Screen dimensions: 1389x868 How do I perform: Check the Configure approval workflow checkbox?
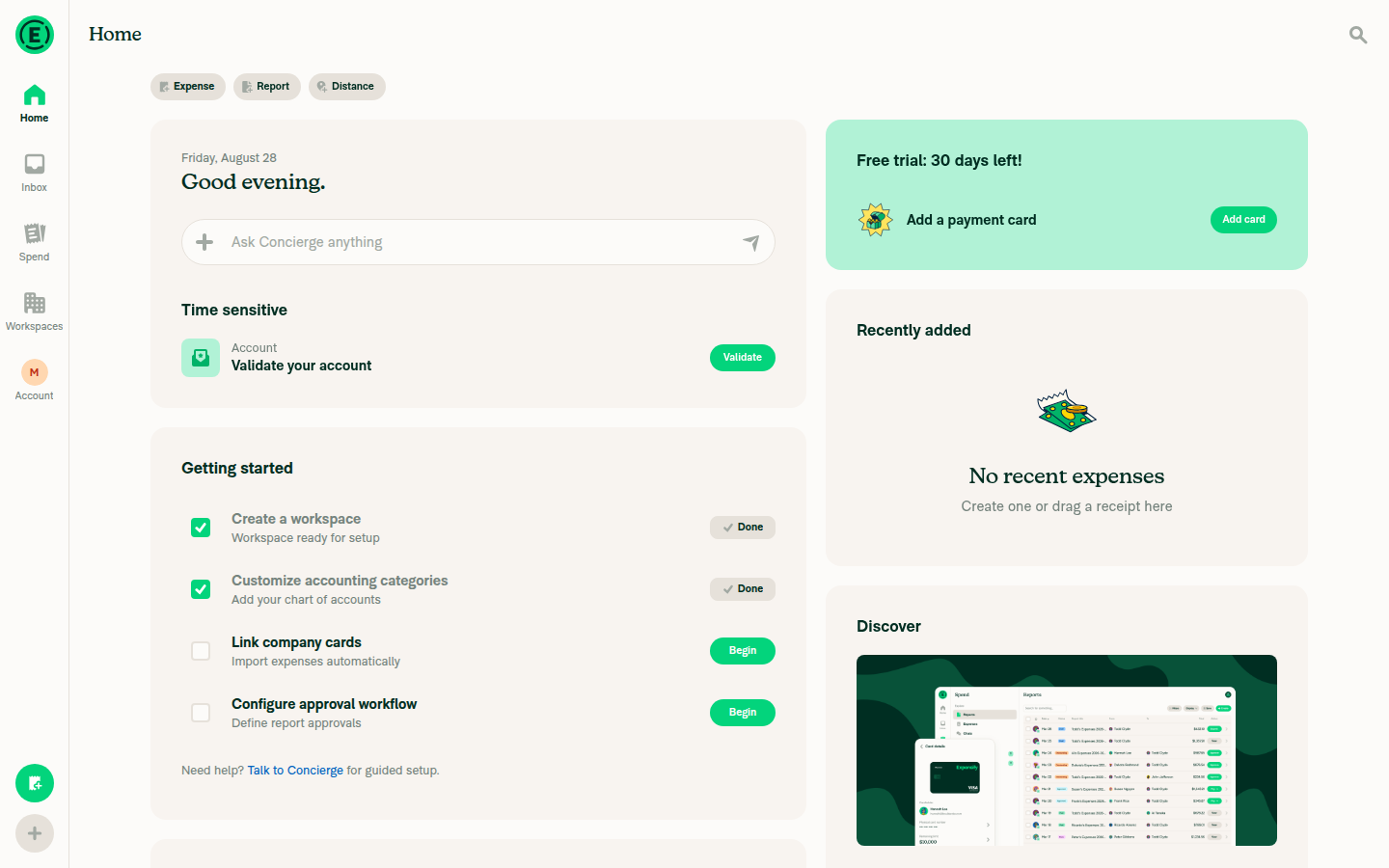click(201, 713)
